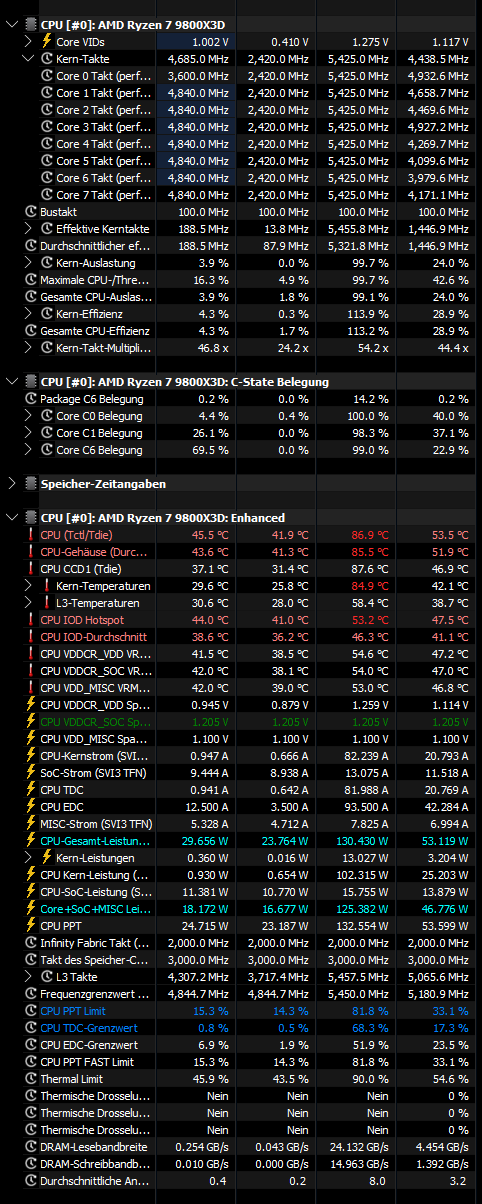Click the thermometer icon beside CPU (Tctl/Tdie)
This screenshot has height=1204, width=482.
[x=31, y=535]
